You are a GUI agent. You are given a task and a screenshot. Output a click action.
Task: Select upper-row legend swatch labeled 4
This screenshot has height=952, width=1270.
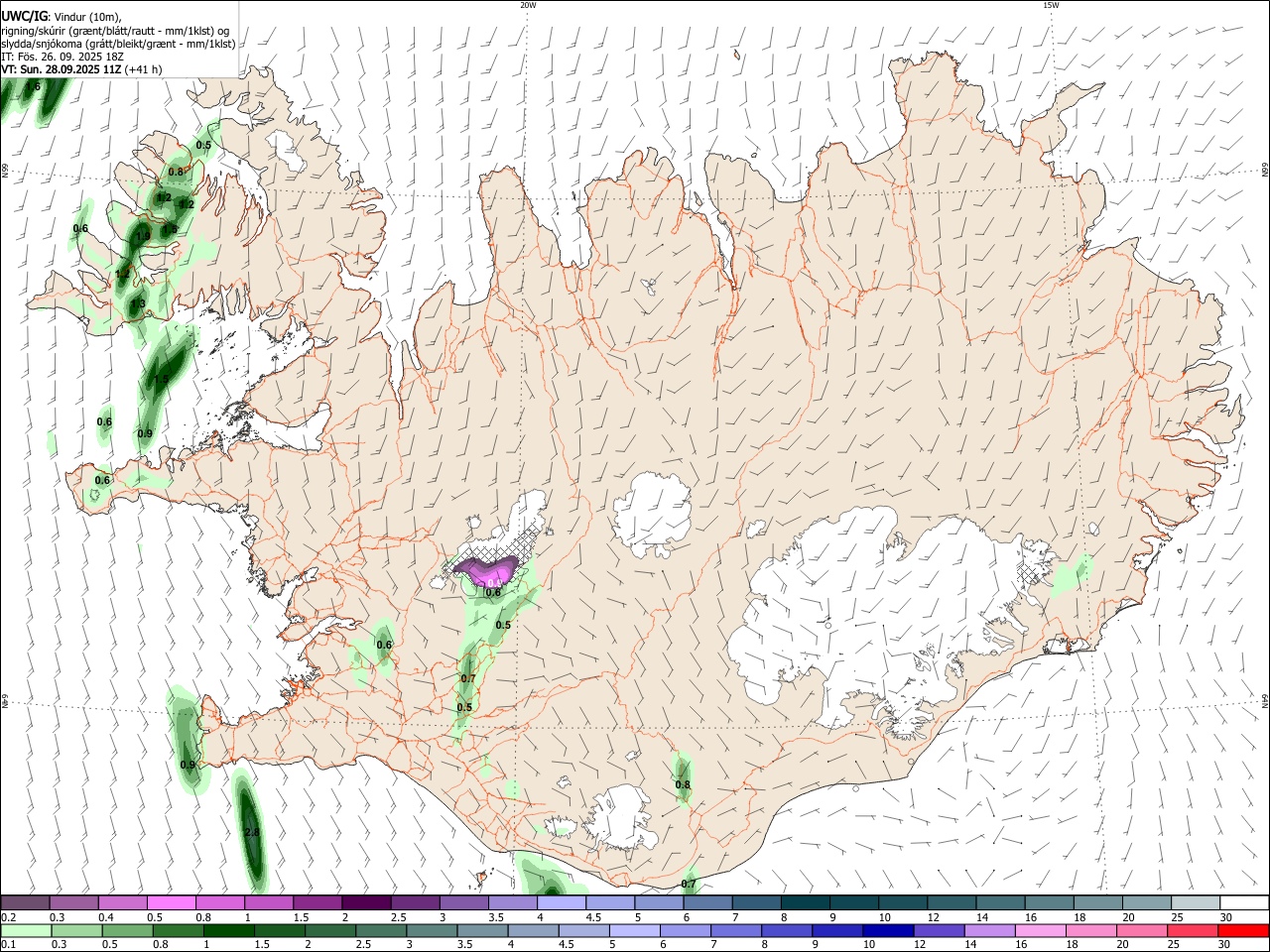562,902
